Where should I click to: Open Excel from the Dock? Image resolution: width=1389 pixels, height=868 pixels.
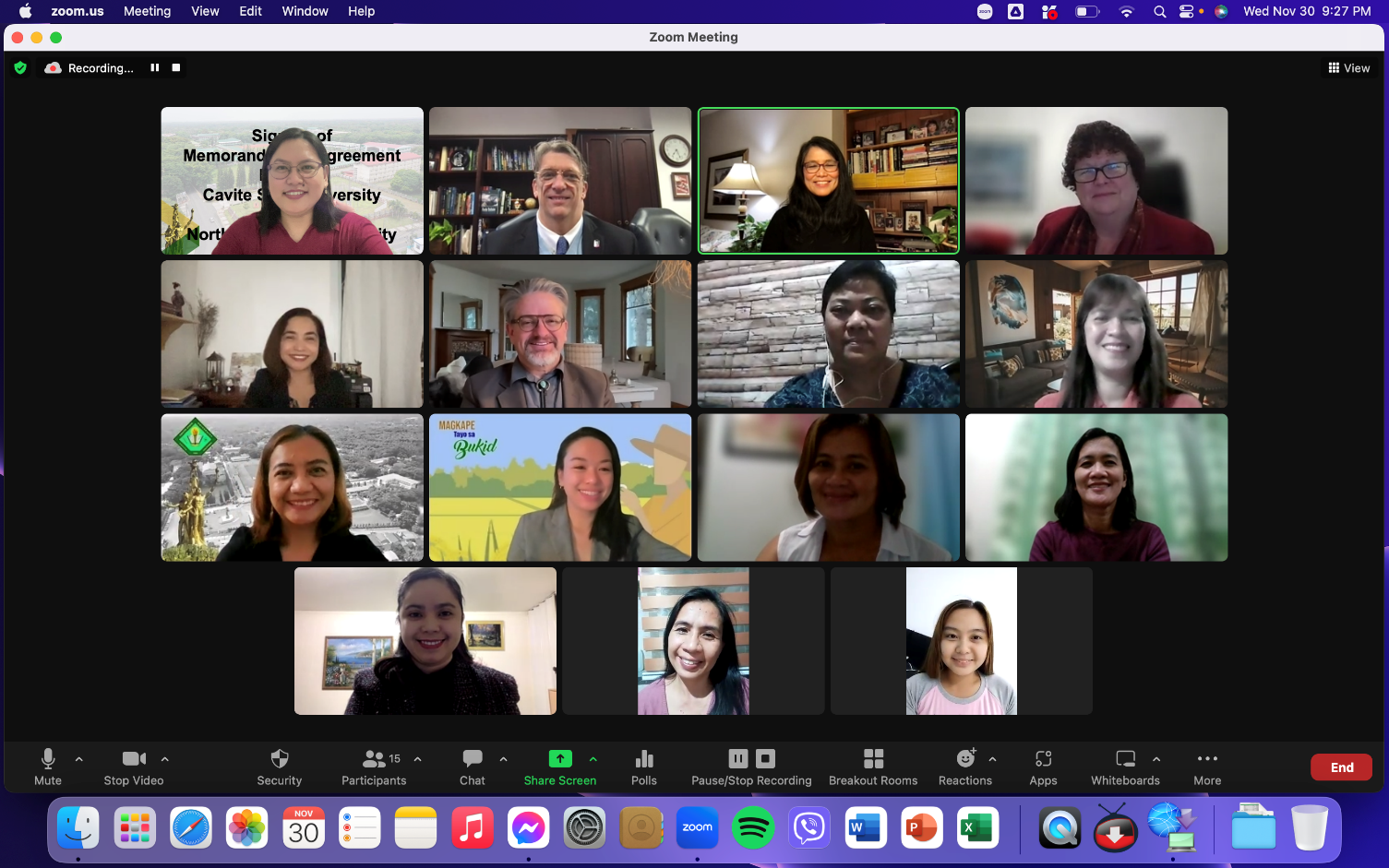tap(976, 827)
